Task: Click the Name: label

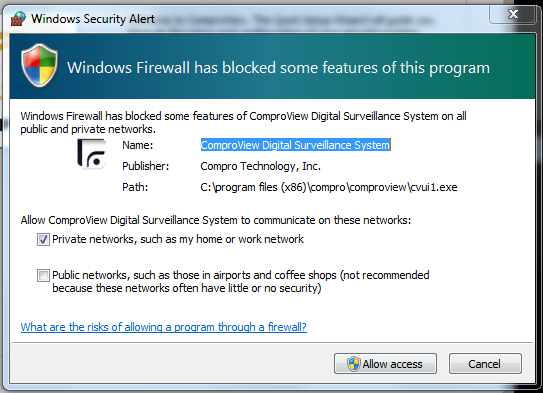Action: tap(137, 145)
